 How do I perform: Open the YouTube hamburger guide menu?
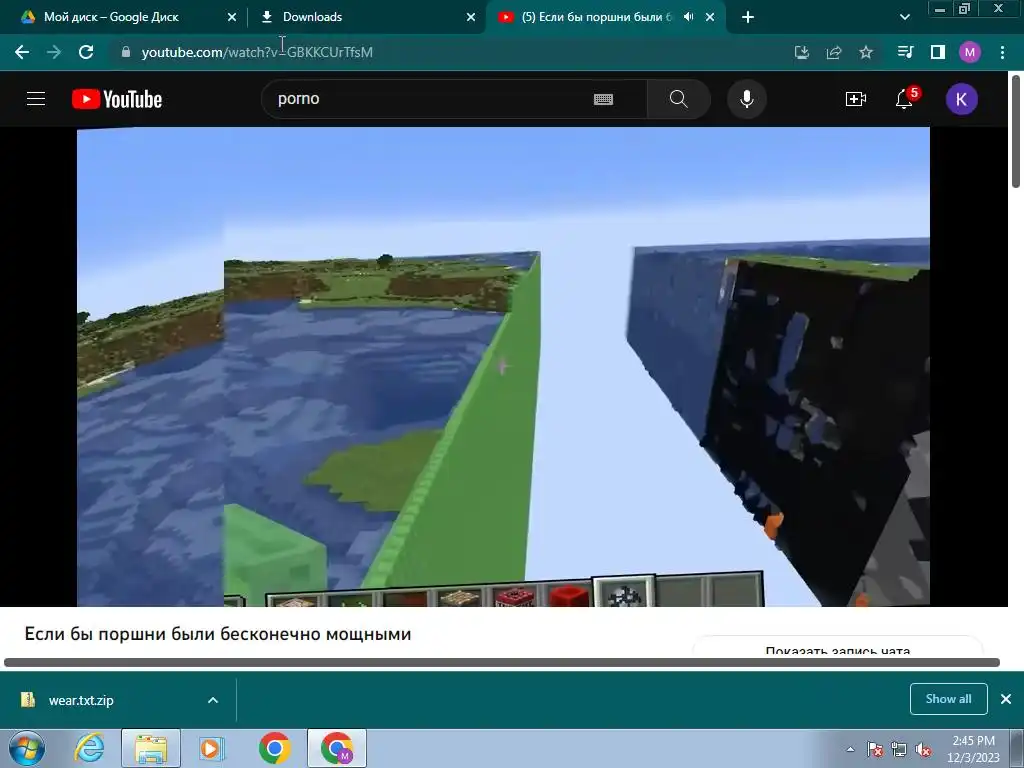[x=36, y=99]
